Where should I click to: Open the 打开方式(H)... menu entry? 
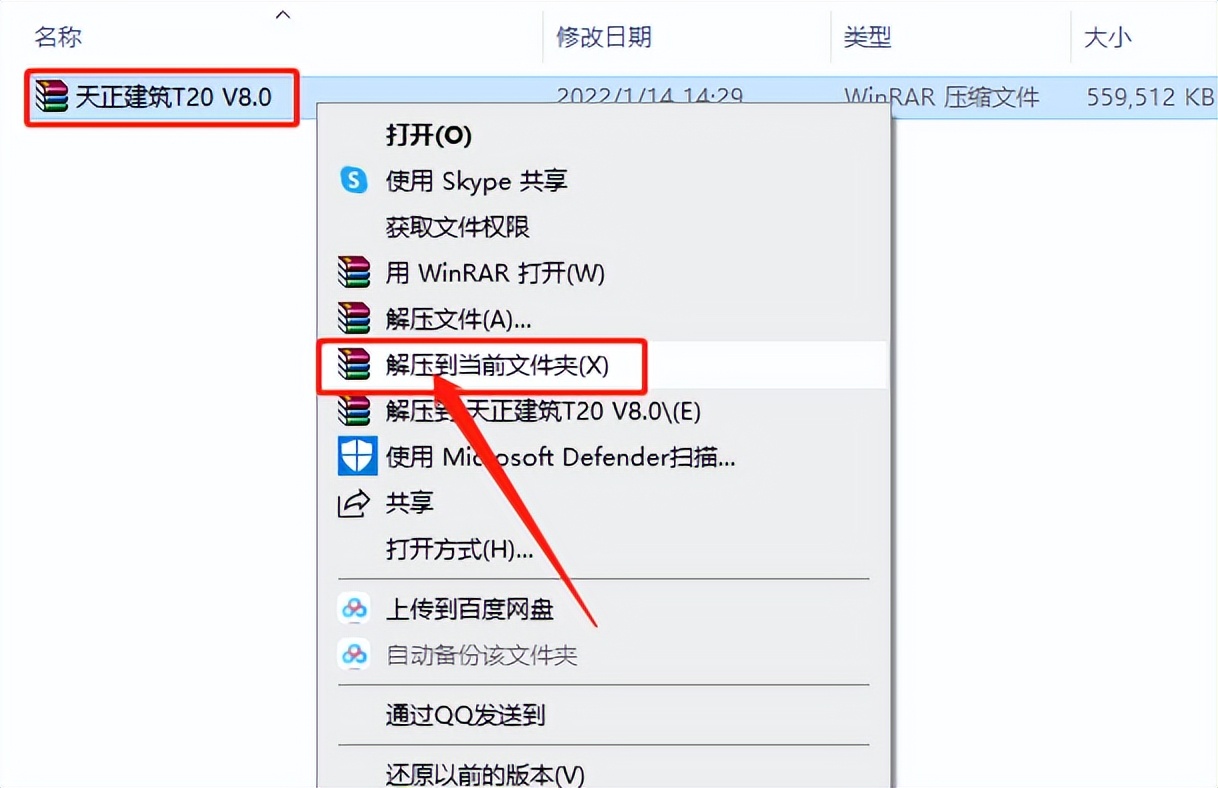(459, 549)
